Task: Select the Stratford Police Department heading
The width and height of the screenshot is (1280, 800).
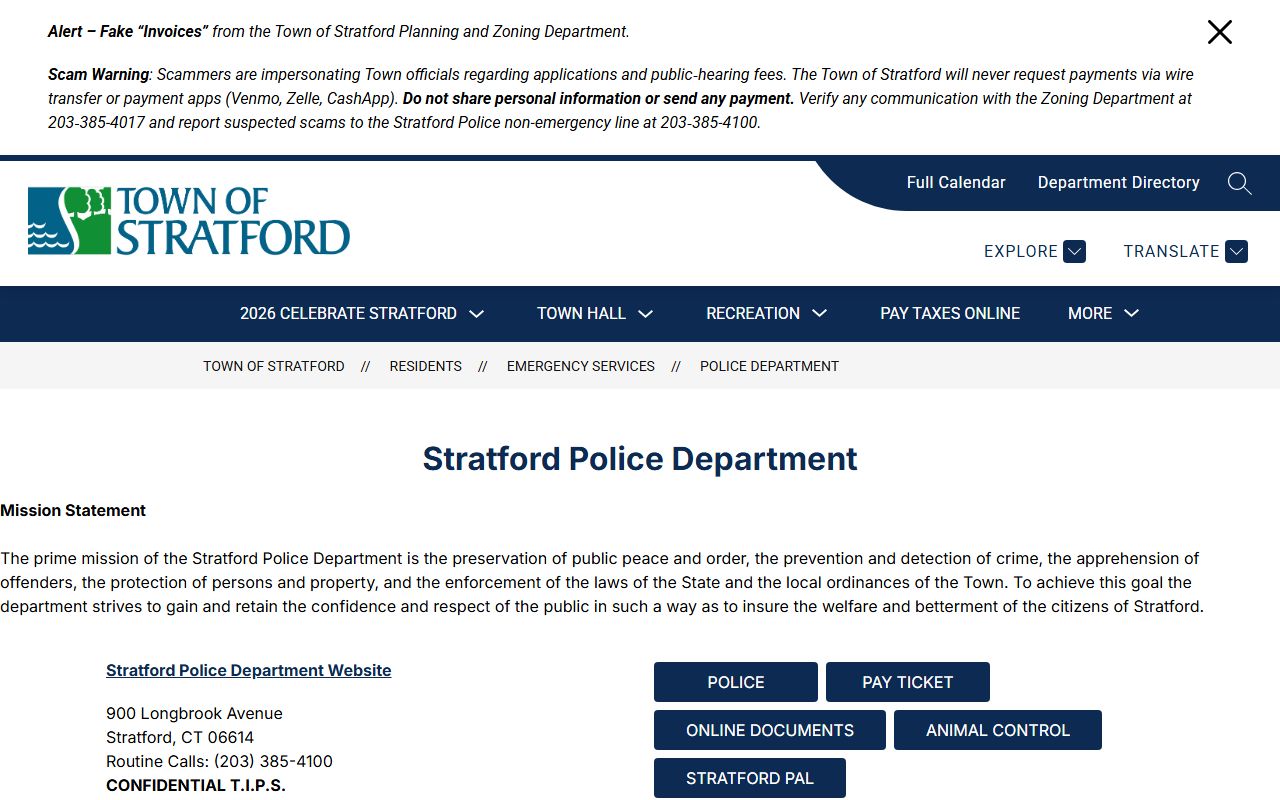Action: [640, 458]
